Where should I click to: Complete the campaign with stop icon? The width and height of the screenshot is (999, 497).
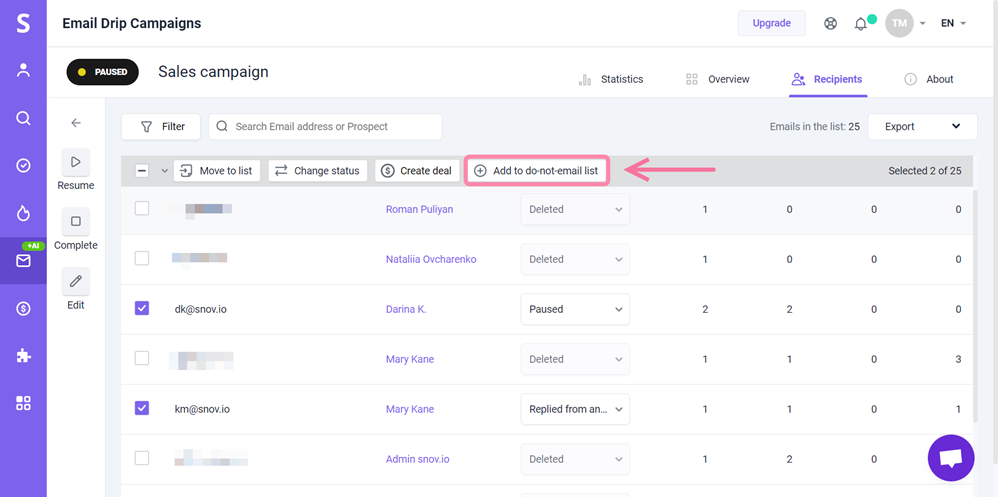tap(76, 221)
